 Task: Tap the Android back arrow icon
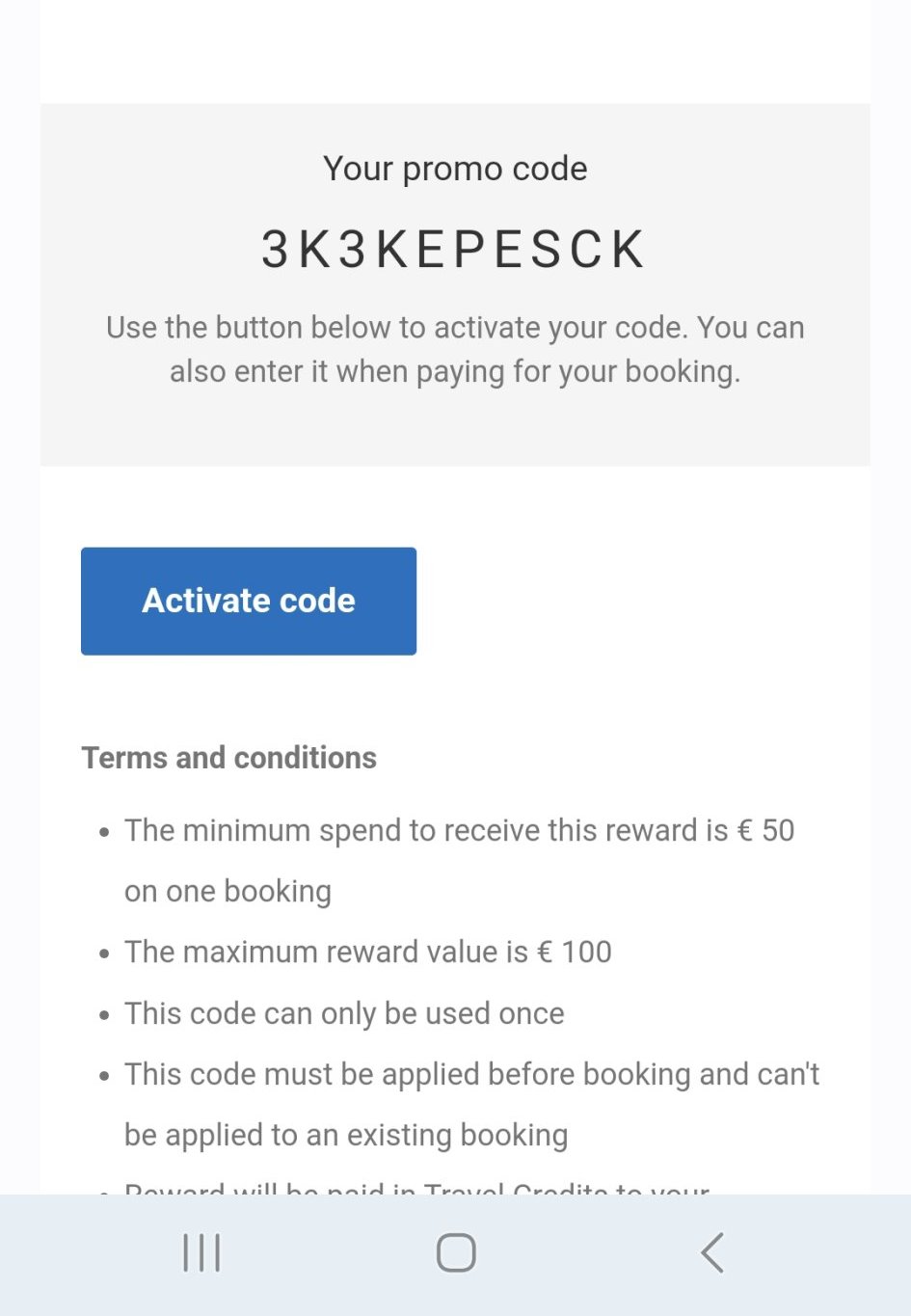click(712, 1252)
